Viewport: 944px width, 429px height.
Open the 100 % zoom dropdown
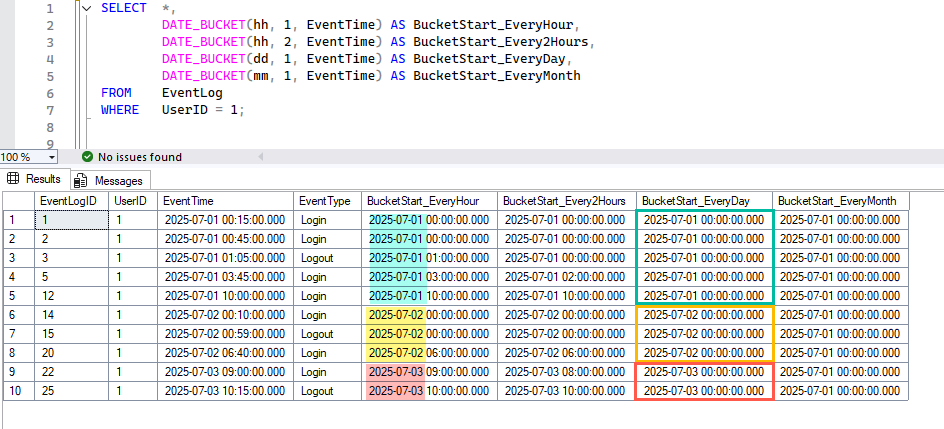pyautogui.click(x=52, y=157)
